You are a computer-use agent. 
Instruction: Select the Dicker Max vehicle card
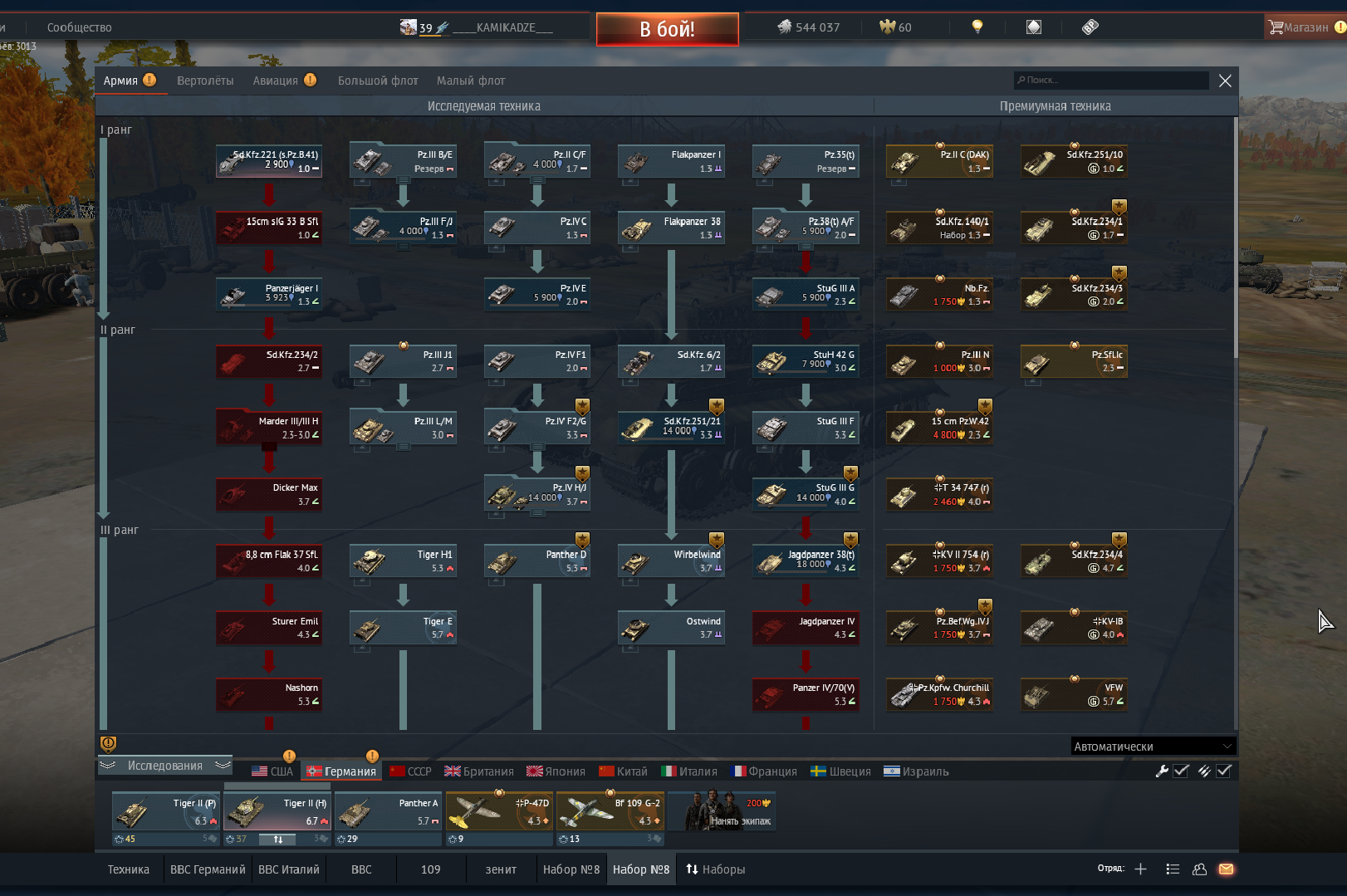[x=269, y=494]
